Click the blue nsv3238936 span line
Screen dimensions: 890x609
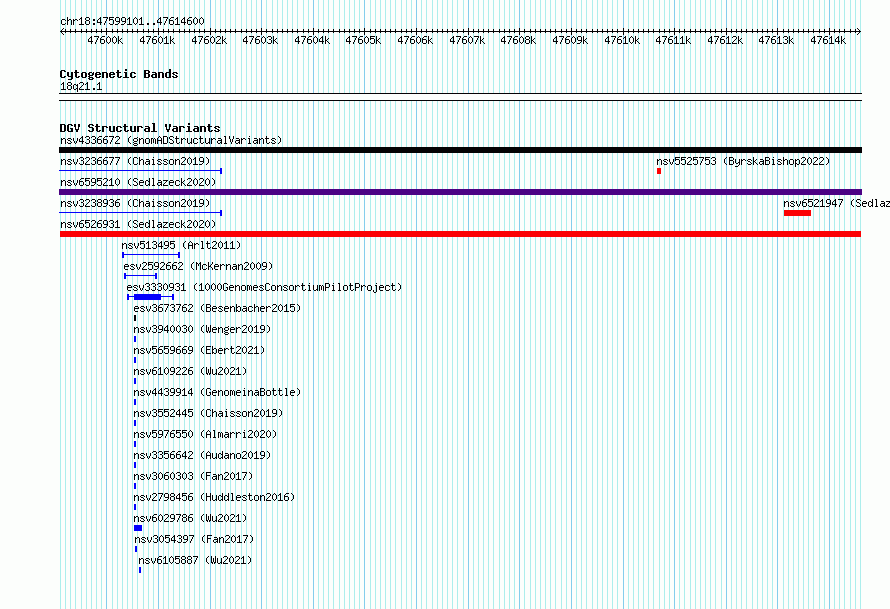pyautogui.click(x=141, y=213)
